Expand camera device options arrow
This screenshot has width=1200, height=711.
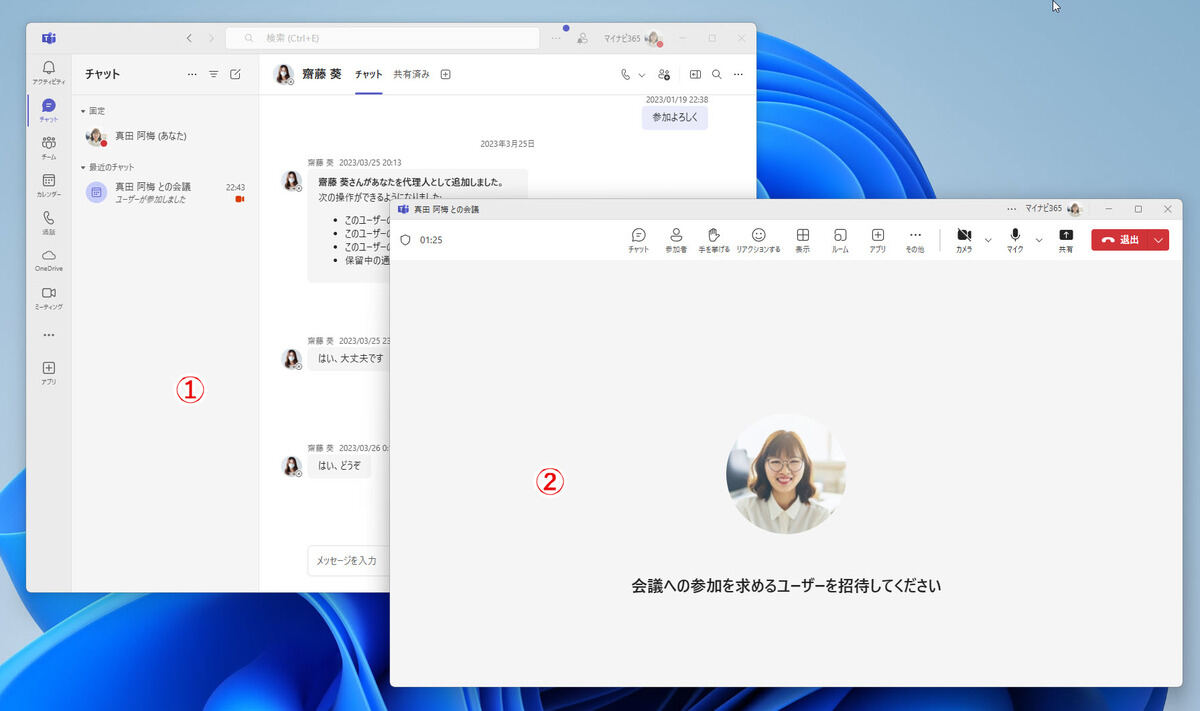coord(988,240)
